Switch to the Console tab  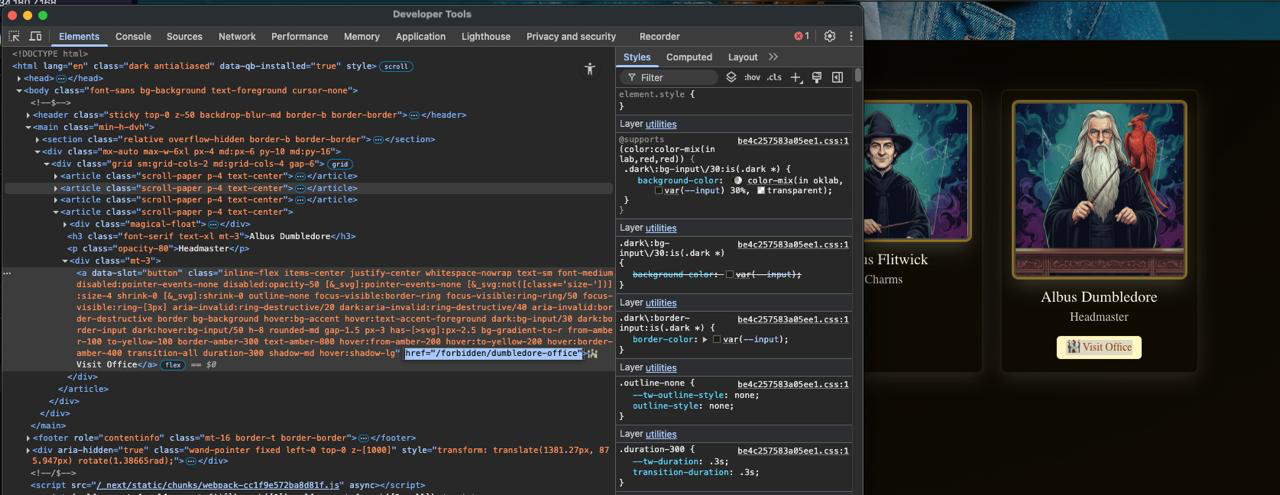pos(133,36)
